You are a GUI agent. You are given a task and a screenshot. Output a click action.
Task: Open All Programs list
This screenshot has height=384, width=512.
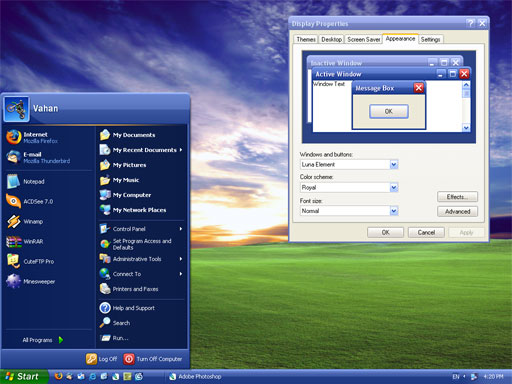point(43,340)
